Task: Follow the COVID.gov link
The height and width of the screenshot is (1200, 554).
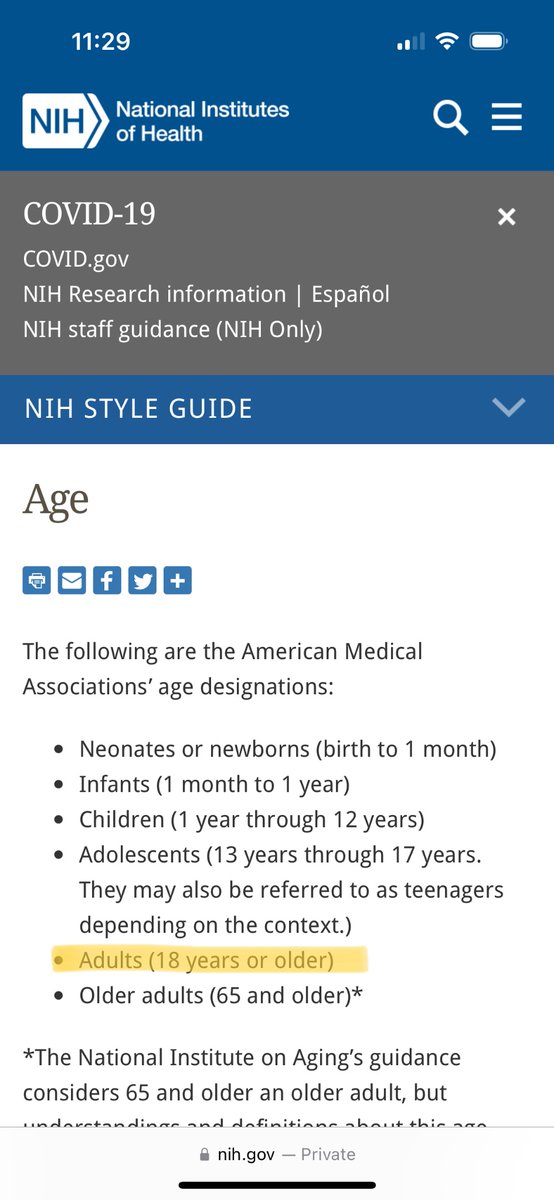Action: (x=76, y=259)
